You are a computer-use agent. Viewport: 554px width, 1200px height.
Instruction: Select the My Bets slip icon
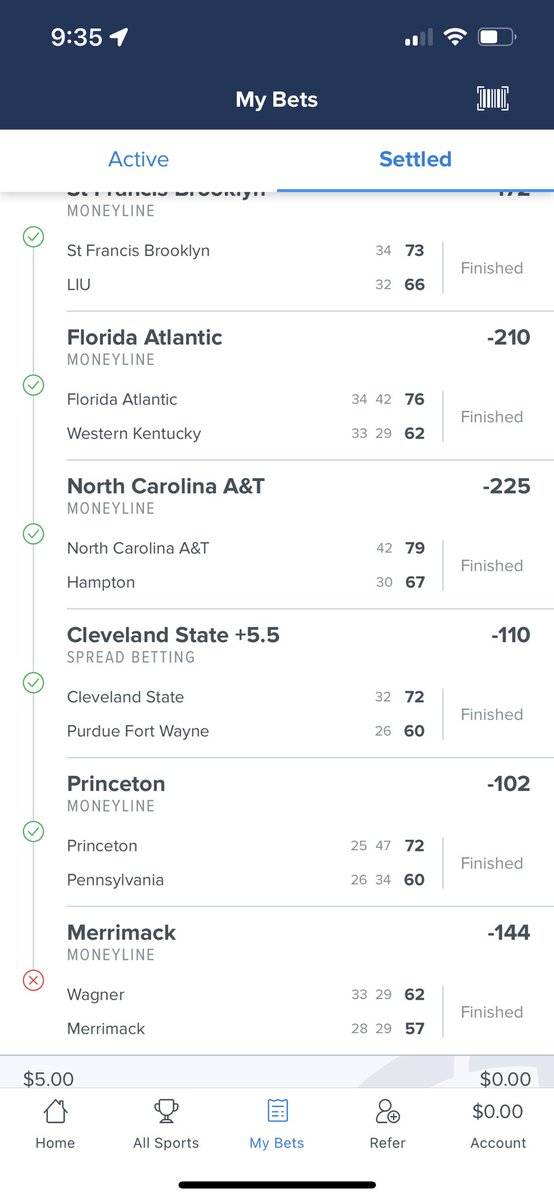[277, 1111]
